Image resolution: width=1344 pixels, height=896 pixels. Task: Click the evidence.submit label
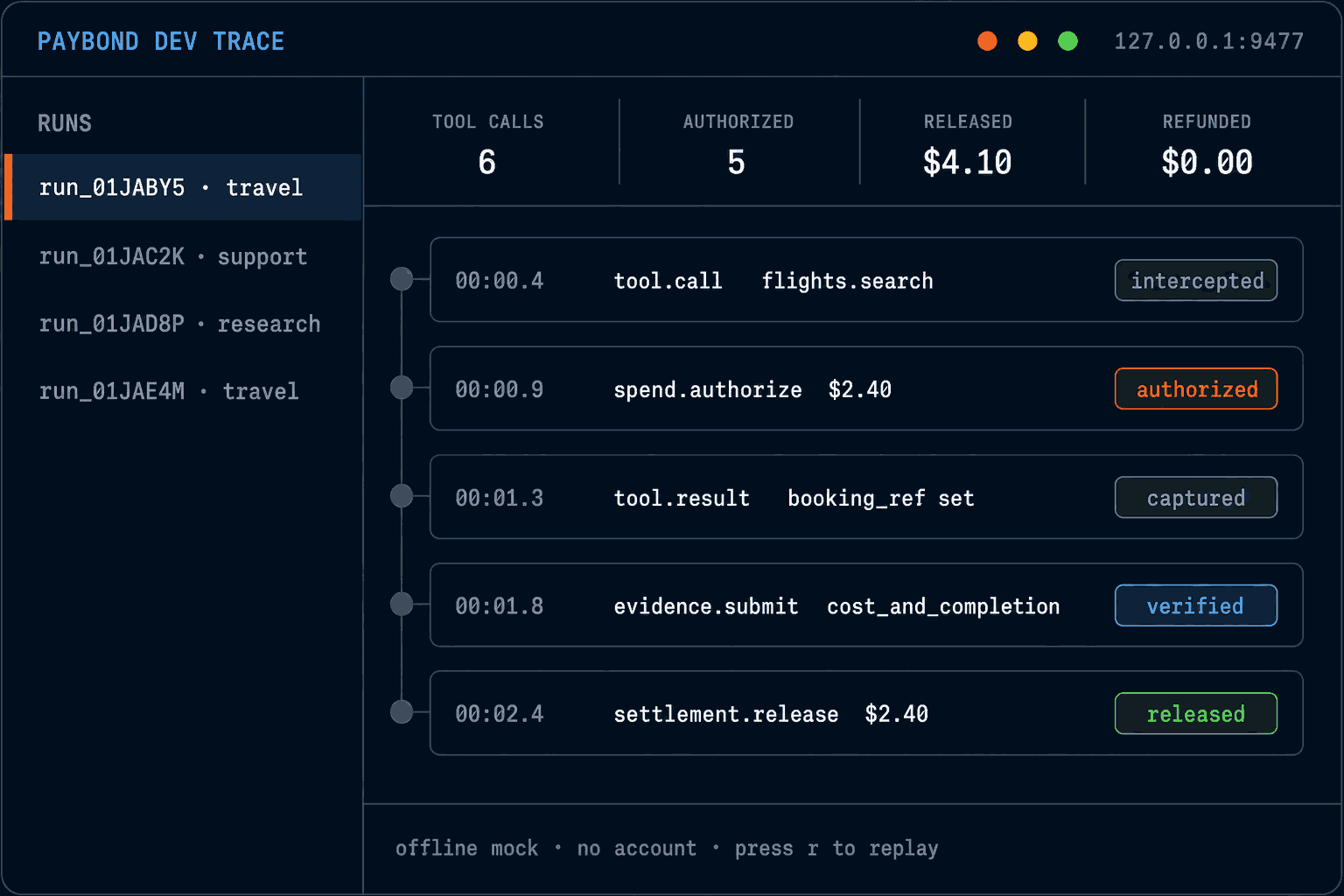tap(706, 606)
